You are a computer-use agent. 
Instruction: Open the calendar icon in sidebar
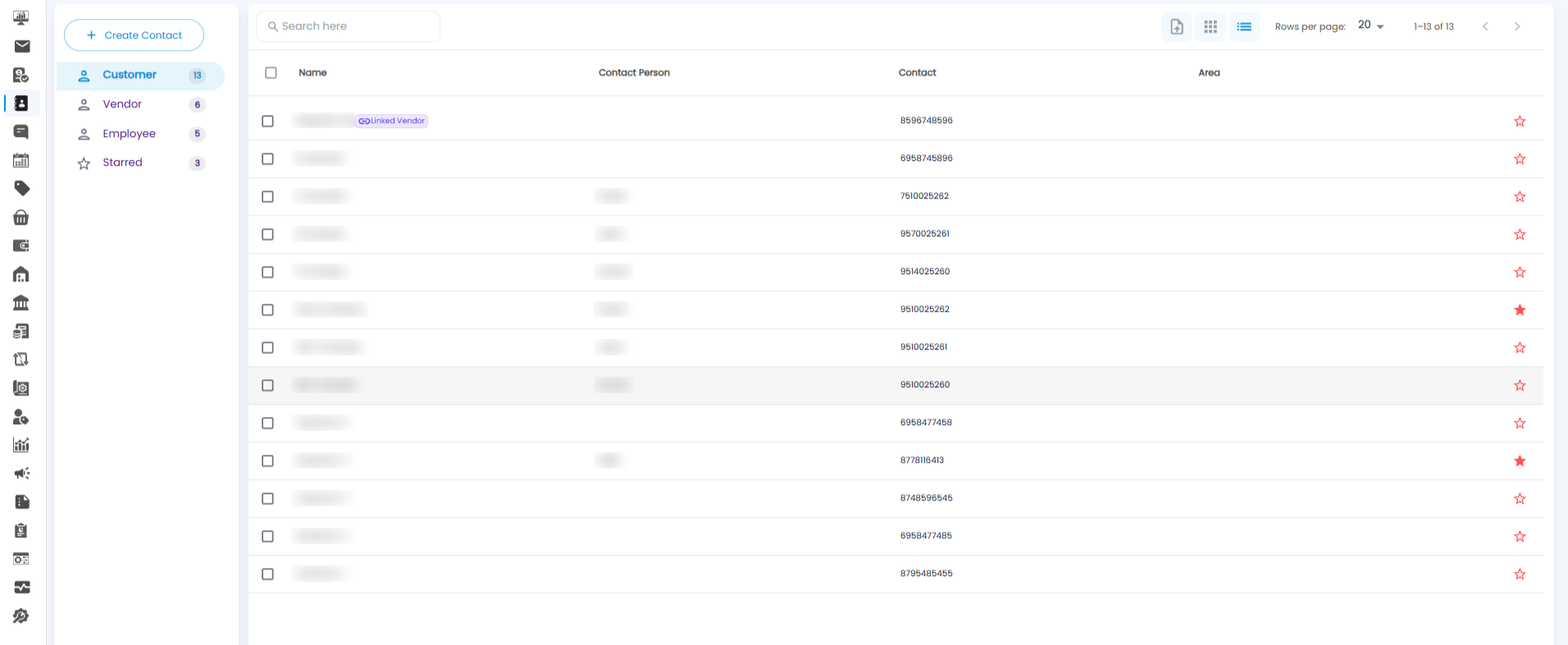(x=21, y=161)
